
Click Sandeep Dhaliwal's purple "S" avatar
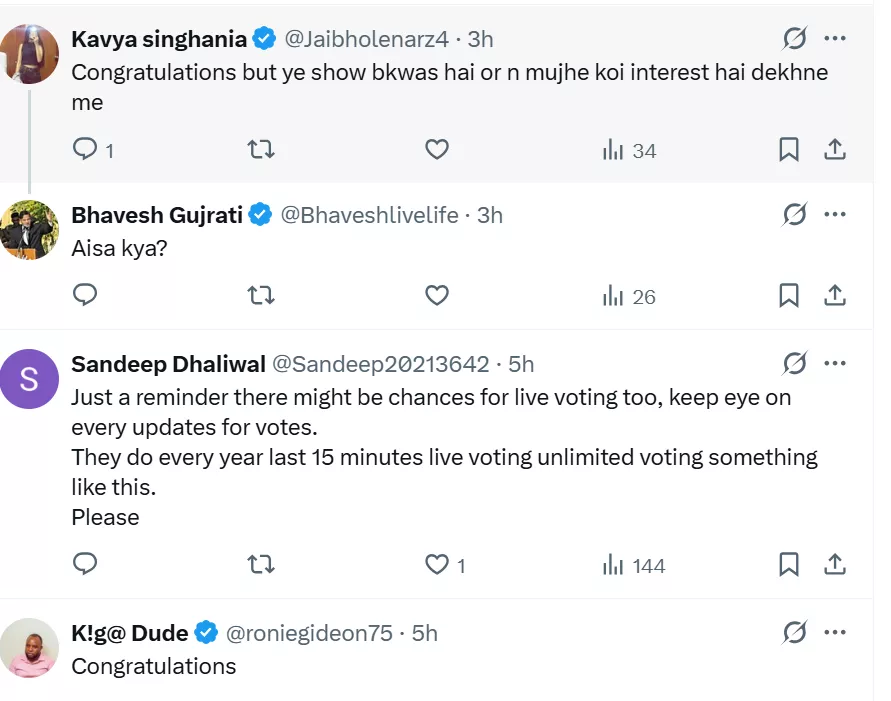pyautogui.click(x=29, y=379)
